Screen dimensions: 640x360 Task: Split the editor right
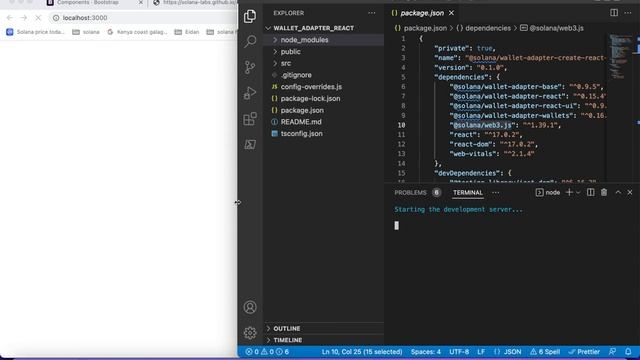(614, 13)
